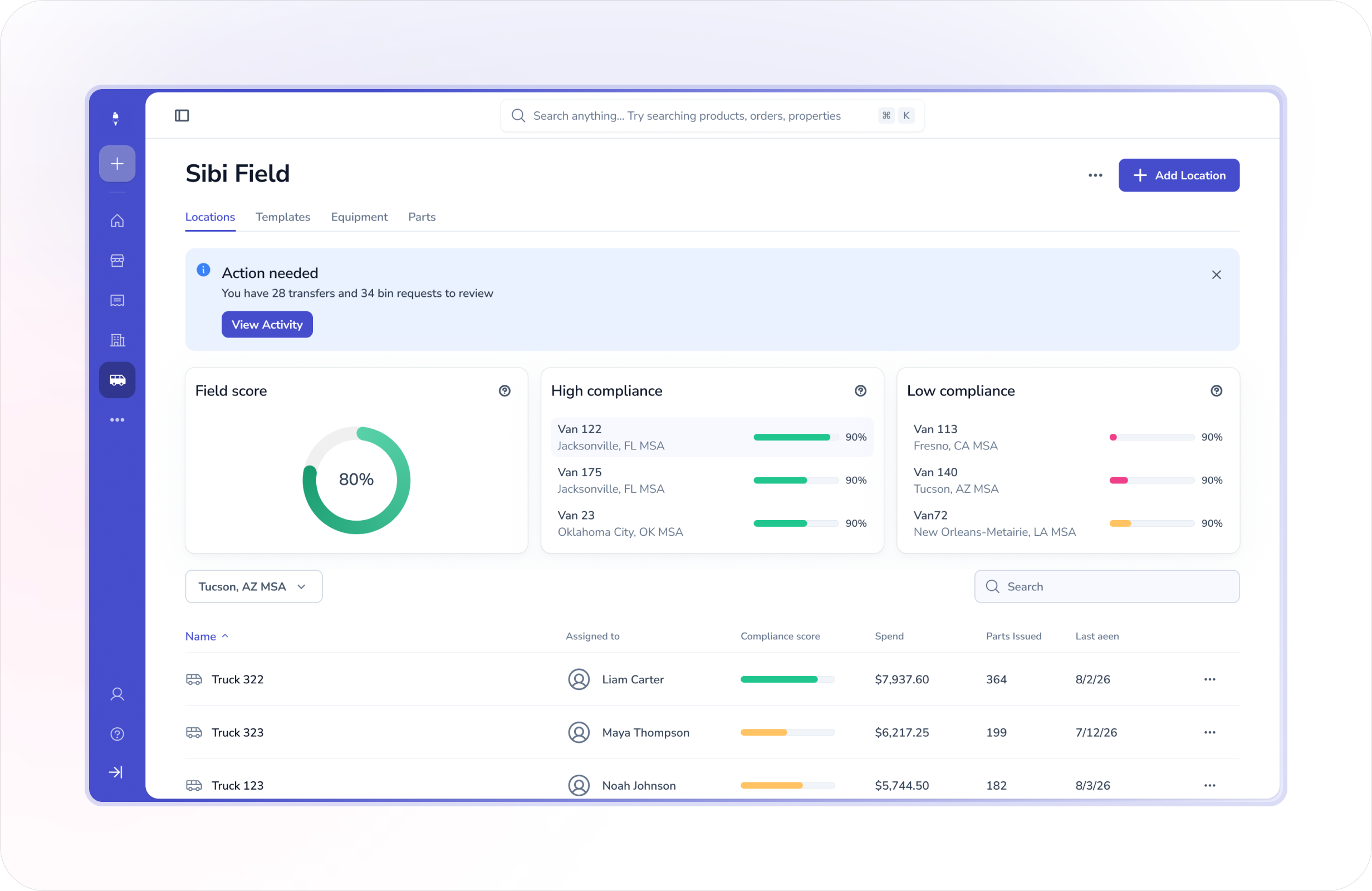Open High compliance help icon
This screenshot has height=891, width=1372.
[861, 391]
